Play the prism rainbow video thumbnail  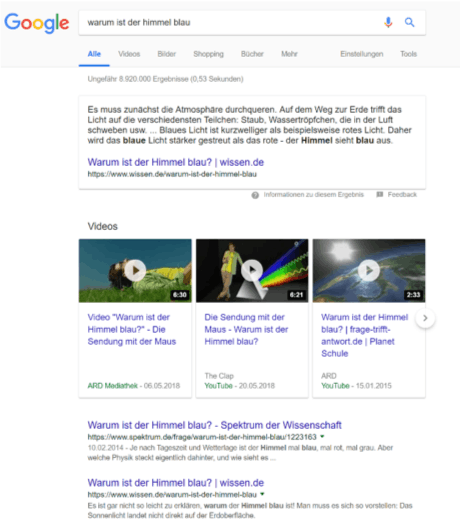(252, 271)
